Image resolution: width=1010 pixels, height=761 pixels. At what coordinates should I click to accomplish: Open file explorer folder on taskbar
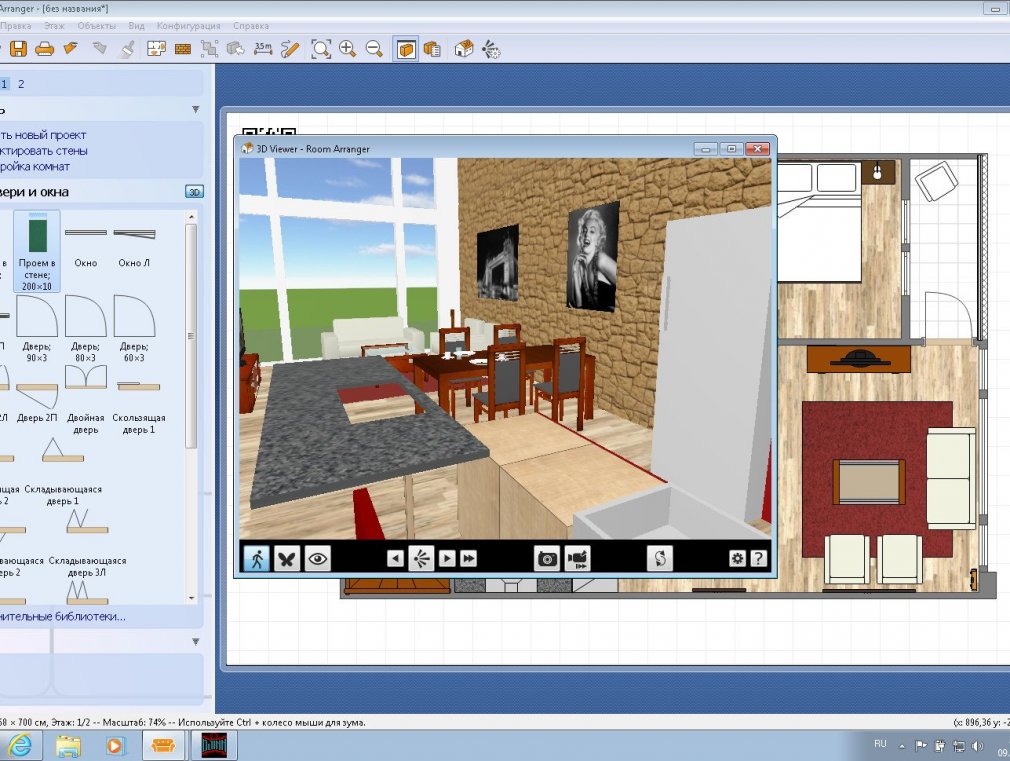pos(68,746)
